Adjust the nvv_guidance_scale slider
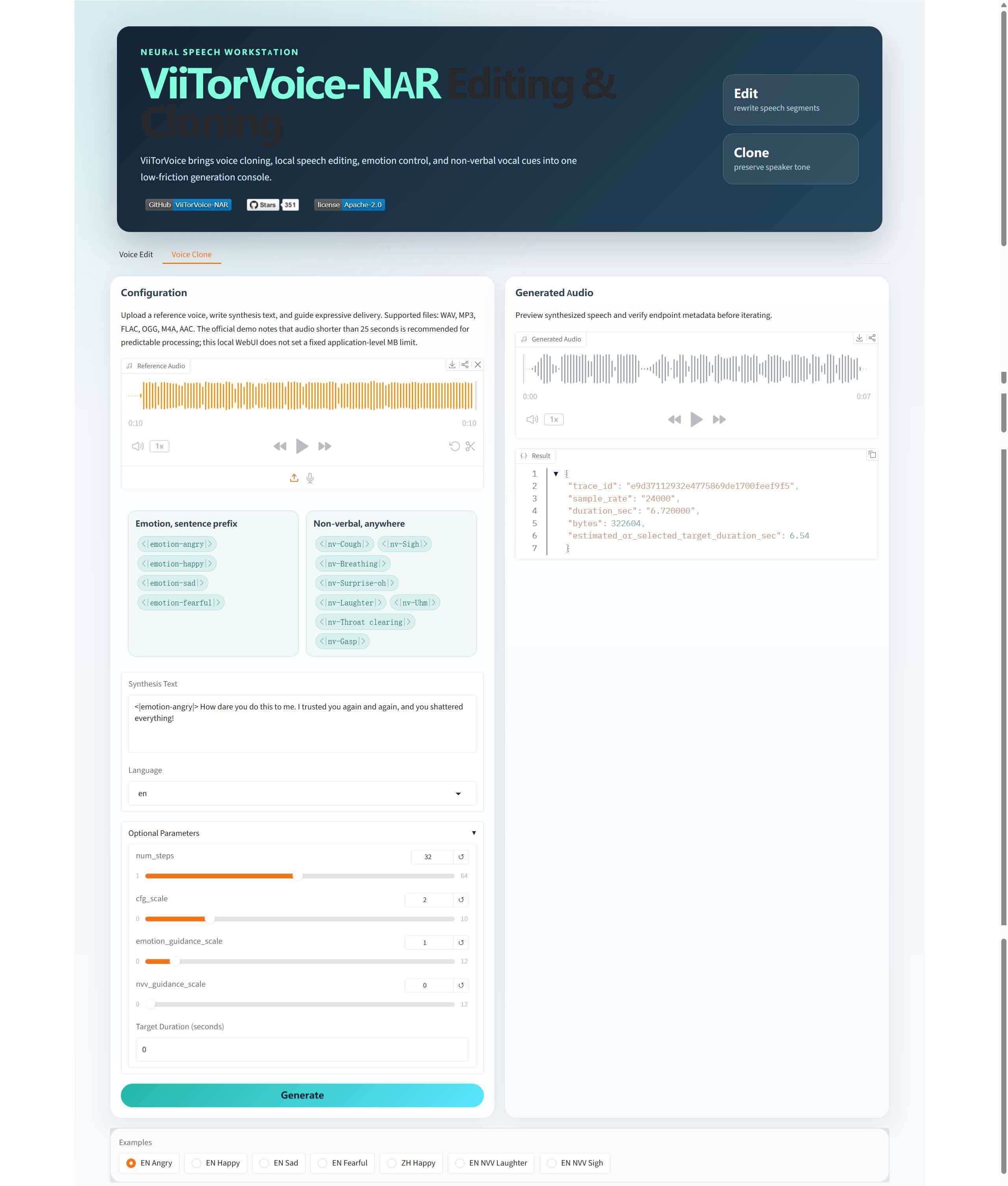 [299, 1004]
